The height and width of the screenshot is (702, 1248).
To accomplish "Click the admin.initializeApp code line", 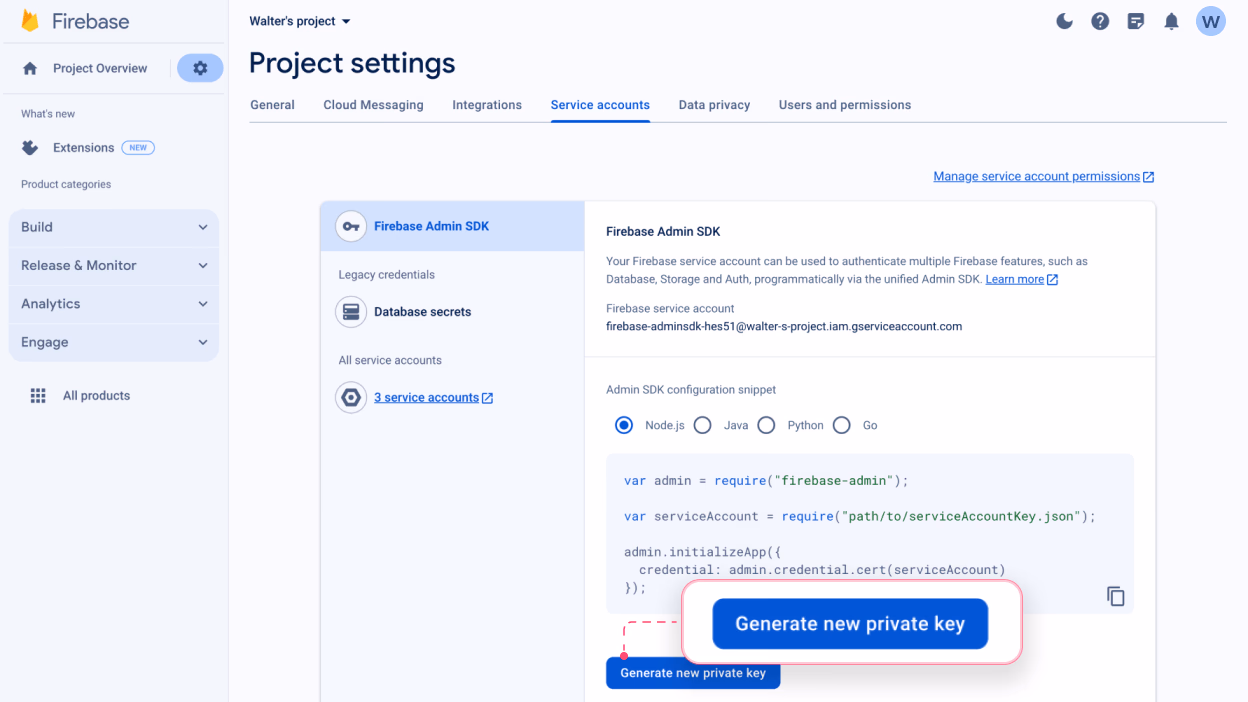I will coord(703,551).
